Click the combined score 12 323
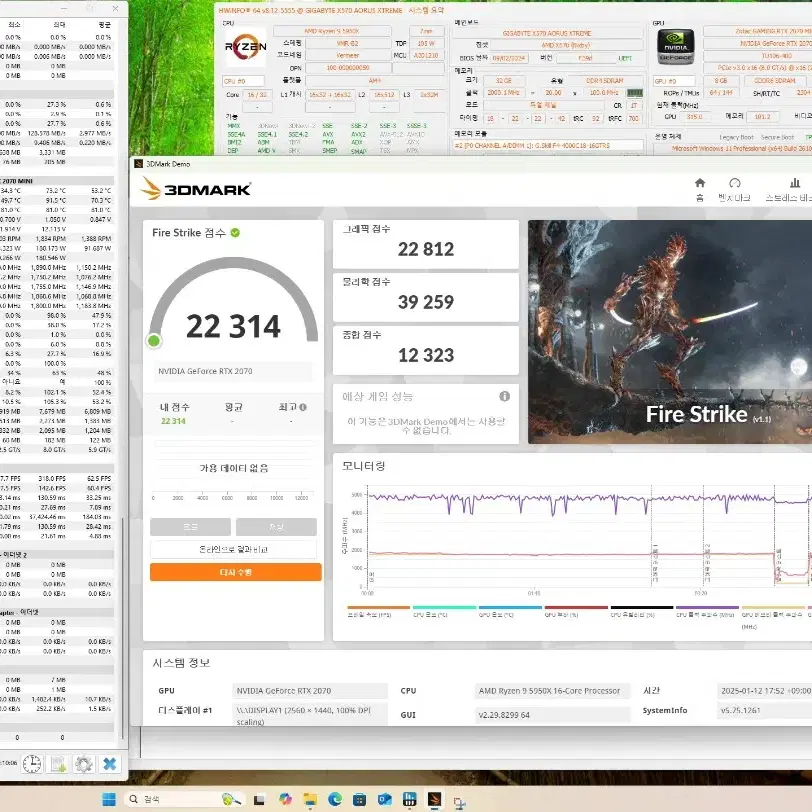Screen dimensions: 812x812 coord(426,355)
